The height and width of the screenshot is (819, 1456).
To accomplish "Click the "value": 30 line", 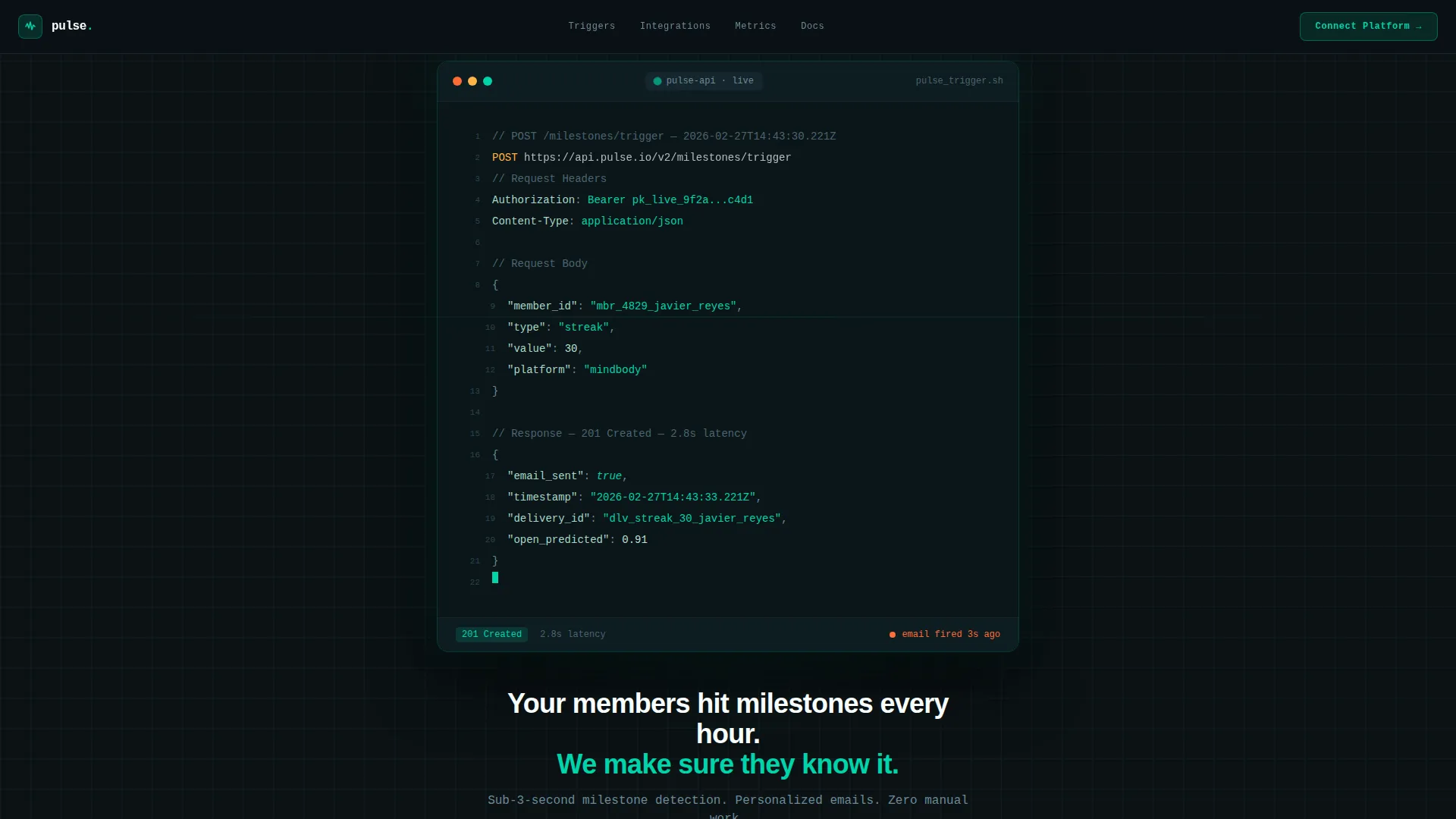I will [x=545, y=349].
